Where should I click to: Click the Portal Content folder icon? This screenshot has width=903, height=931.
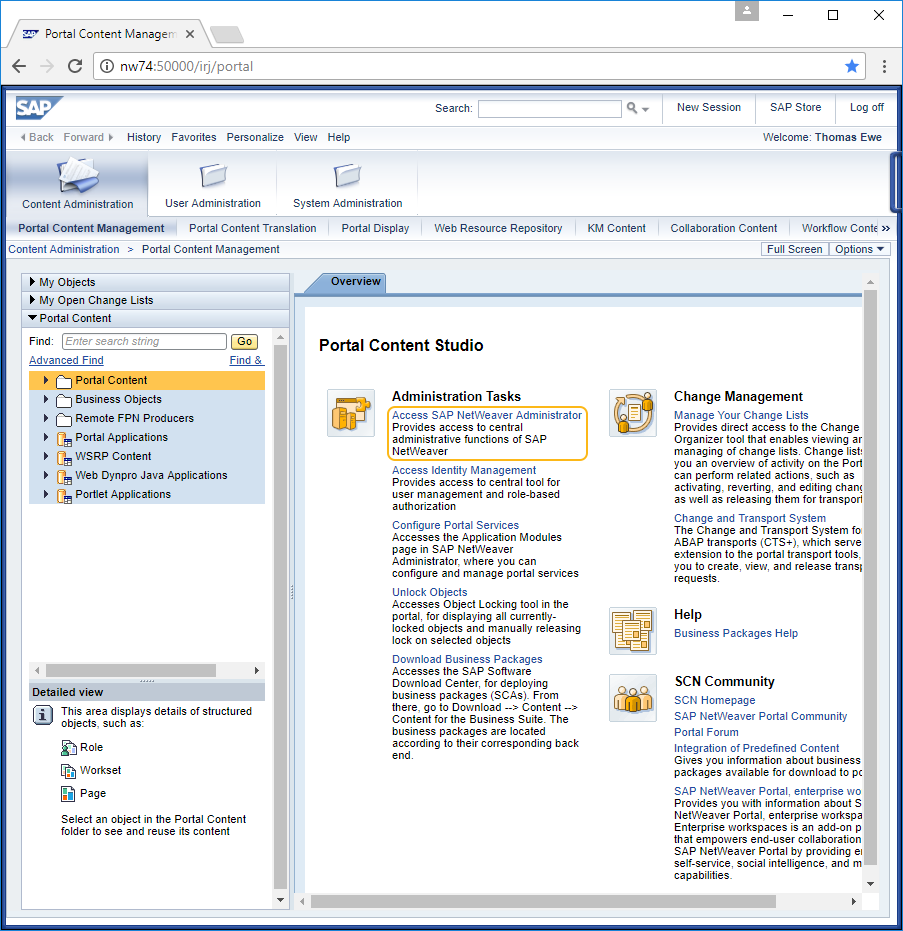64,381
